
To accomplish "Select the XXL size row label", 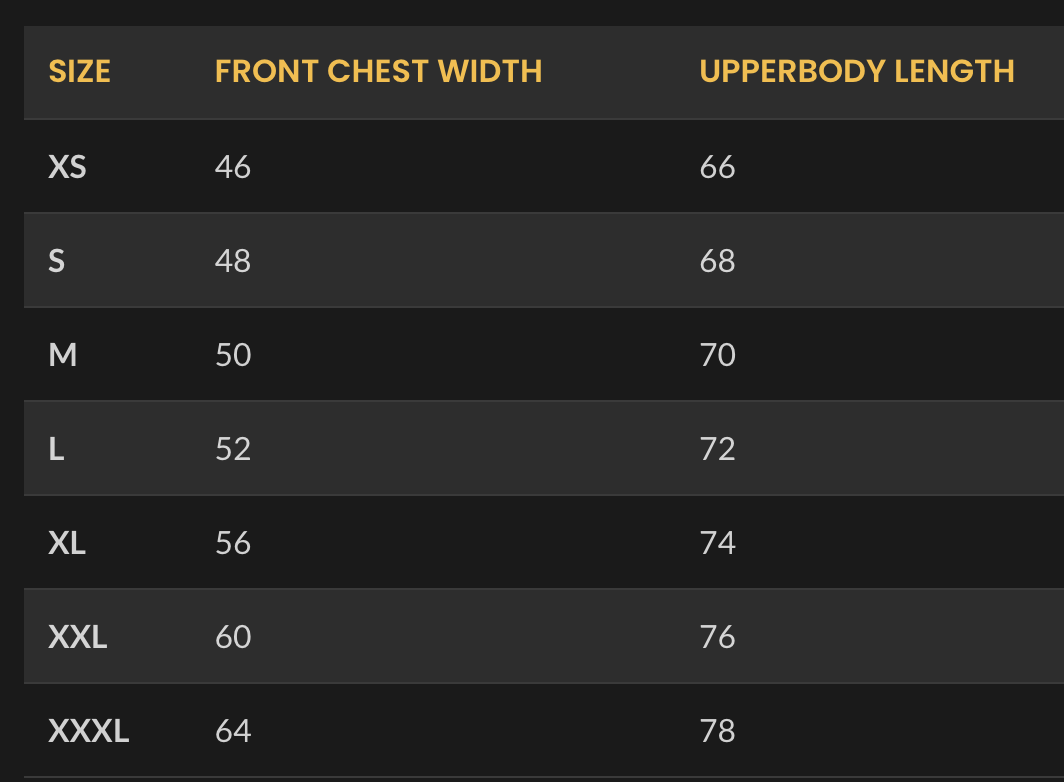I will pos(77,637).
